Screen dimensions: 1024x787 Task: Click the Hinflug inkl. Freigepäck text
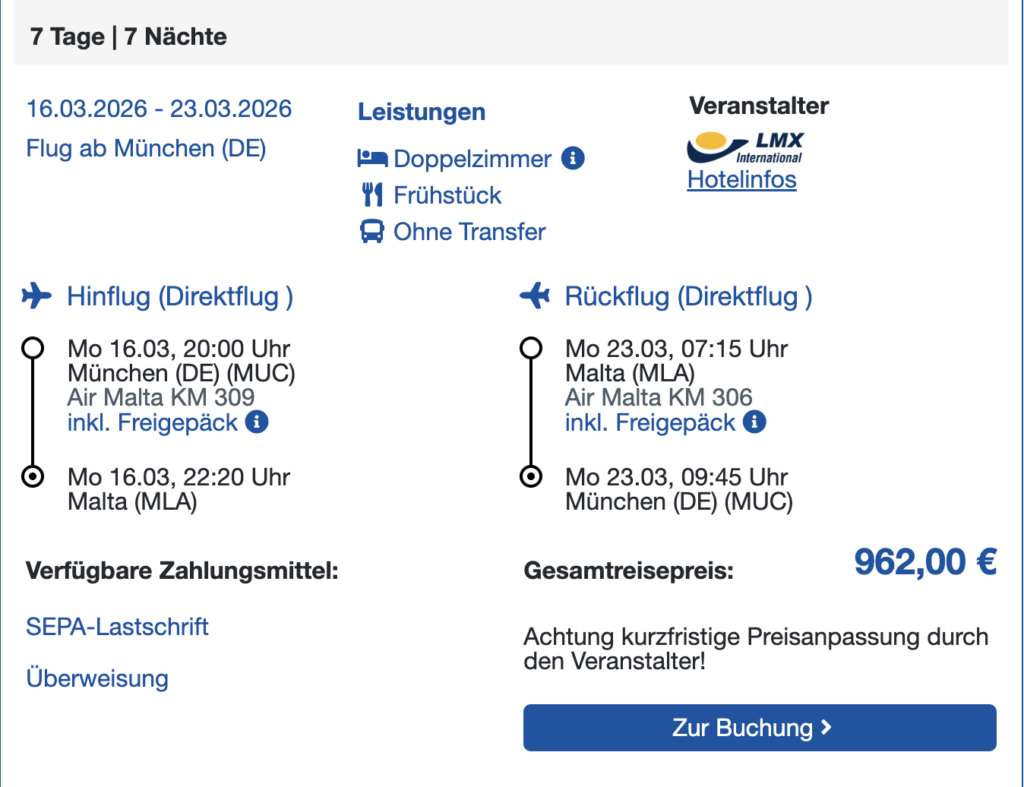(152, 423)
